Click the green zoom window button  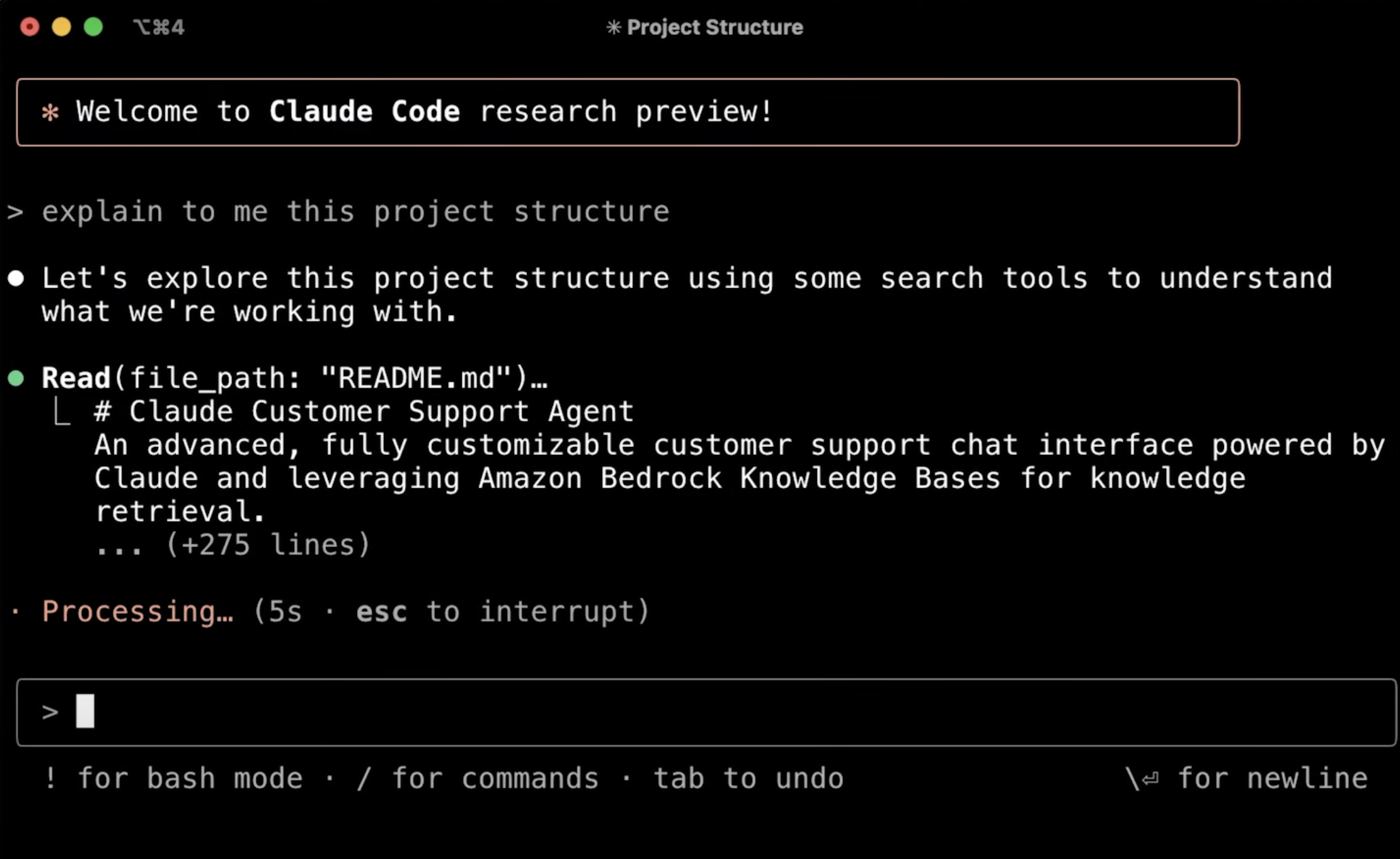coord(93,27)
